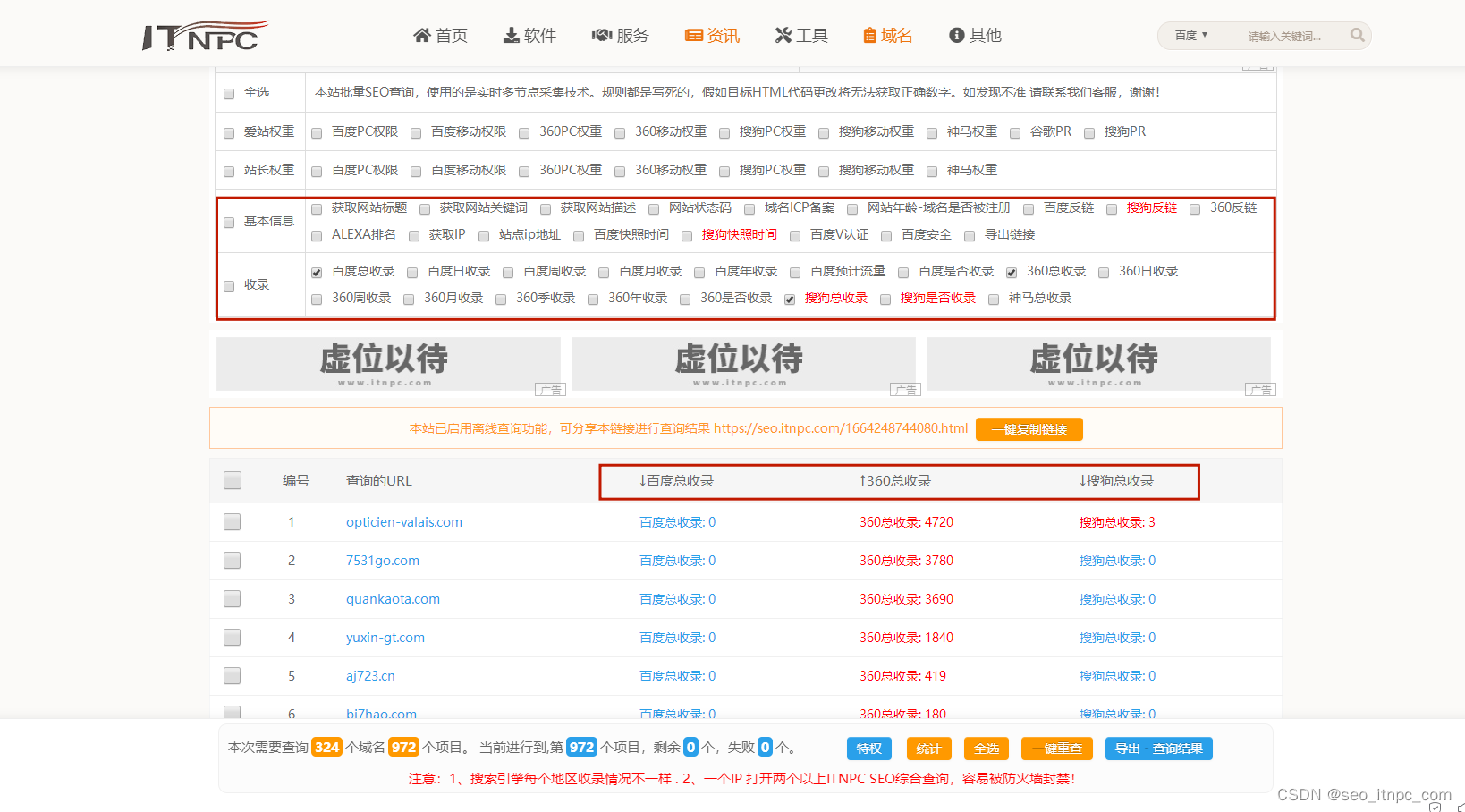Tick the 收录 row checkbox

[x=229, y=286]
